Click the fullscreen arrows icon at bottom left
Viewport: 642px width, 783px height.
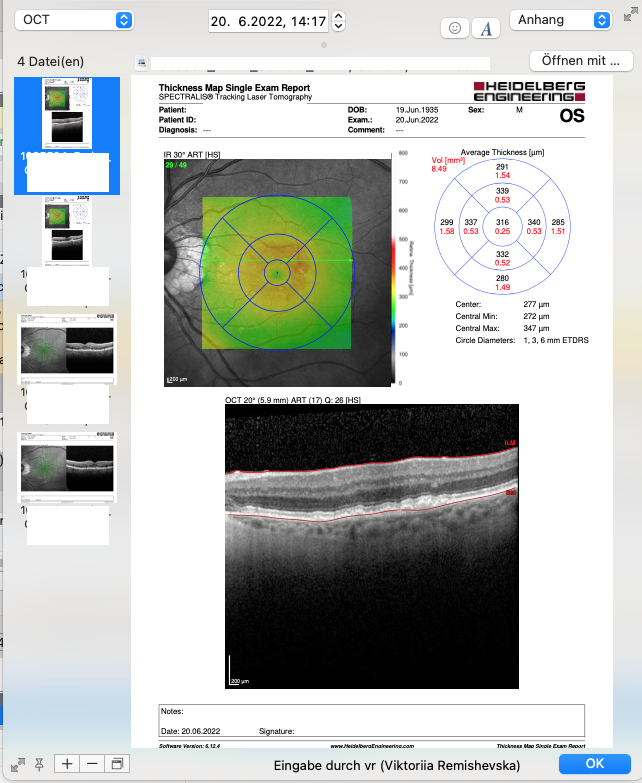pos(17,765)
